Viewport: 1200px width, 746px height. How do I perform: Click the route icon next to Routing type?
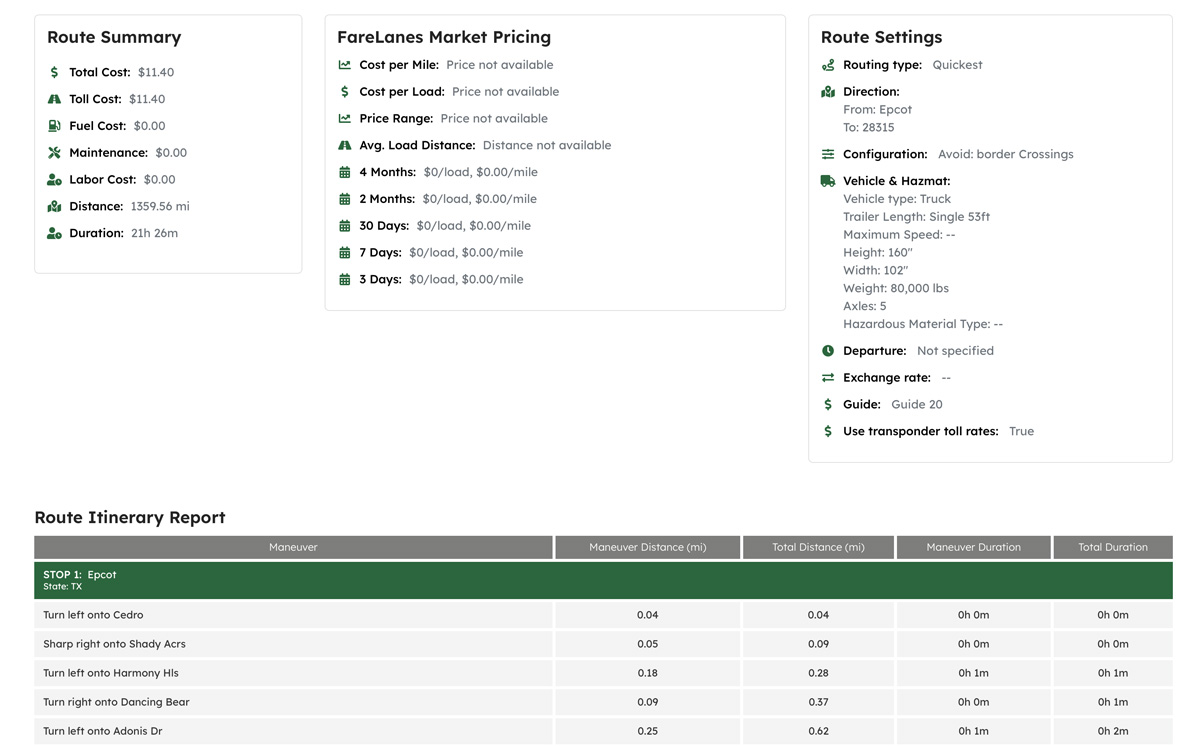(828, 65)
